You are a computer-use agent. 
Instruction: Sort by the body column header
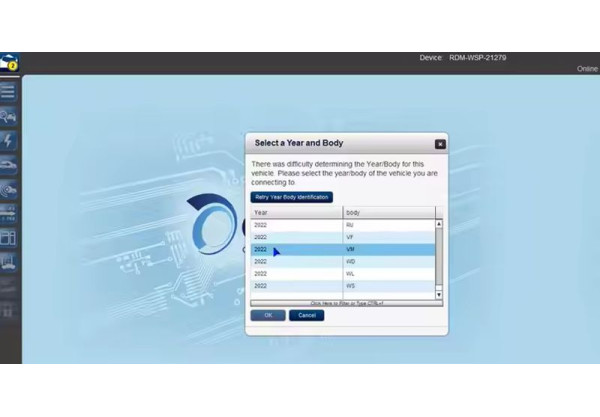pyautogui.click(x=388, y=213)
